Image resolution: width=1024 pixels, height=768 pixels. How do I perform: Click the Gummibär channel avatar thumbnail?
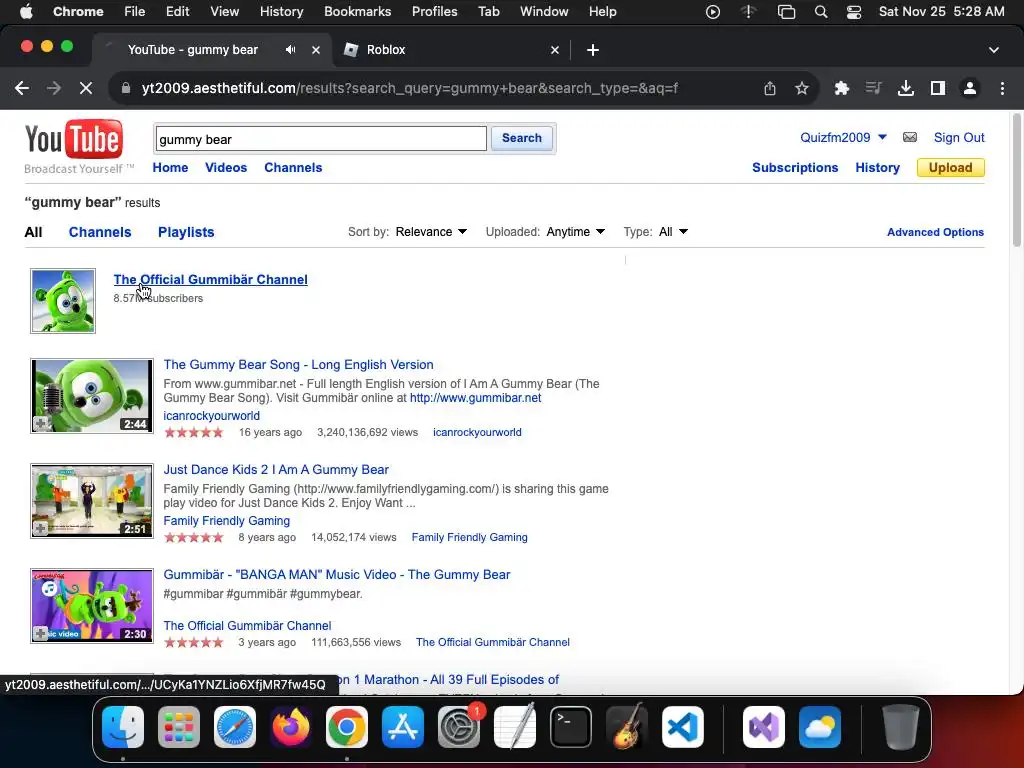tap(63, 301)
